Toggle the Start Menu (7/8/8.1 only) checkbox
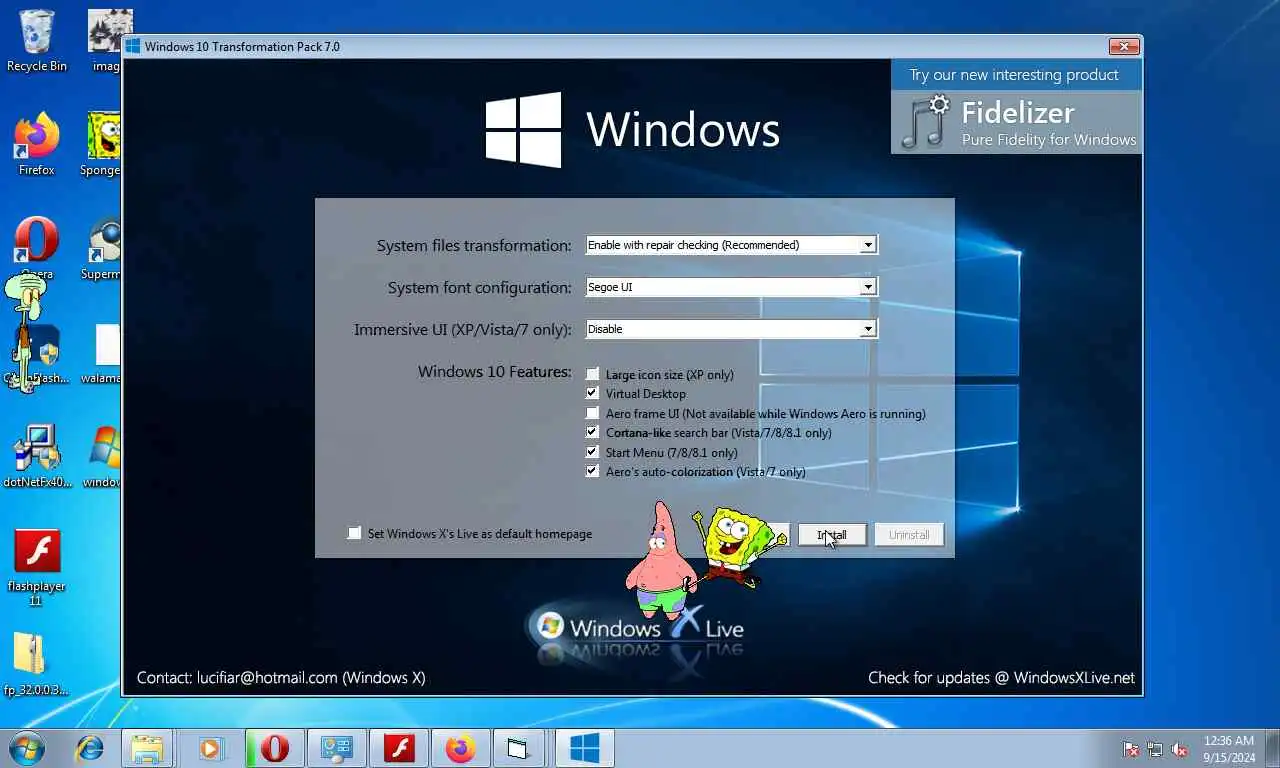This screenshot has height=768, width=1280. (592, 452)
